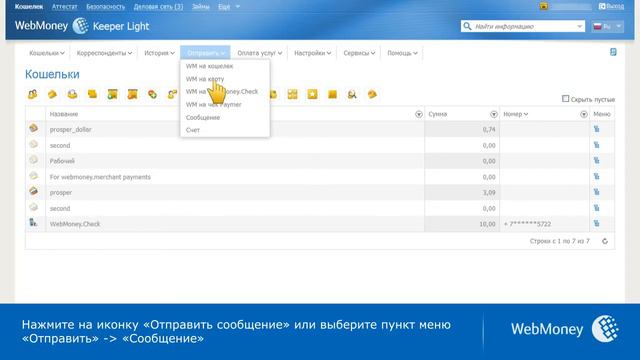The height and width of the screenshot is (360, 640).
Task: Click the Выход logout link
Action: click(611, 6)
